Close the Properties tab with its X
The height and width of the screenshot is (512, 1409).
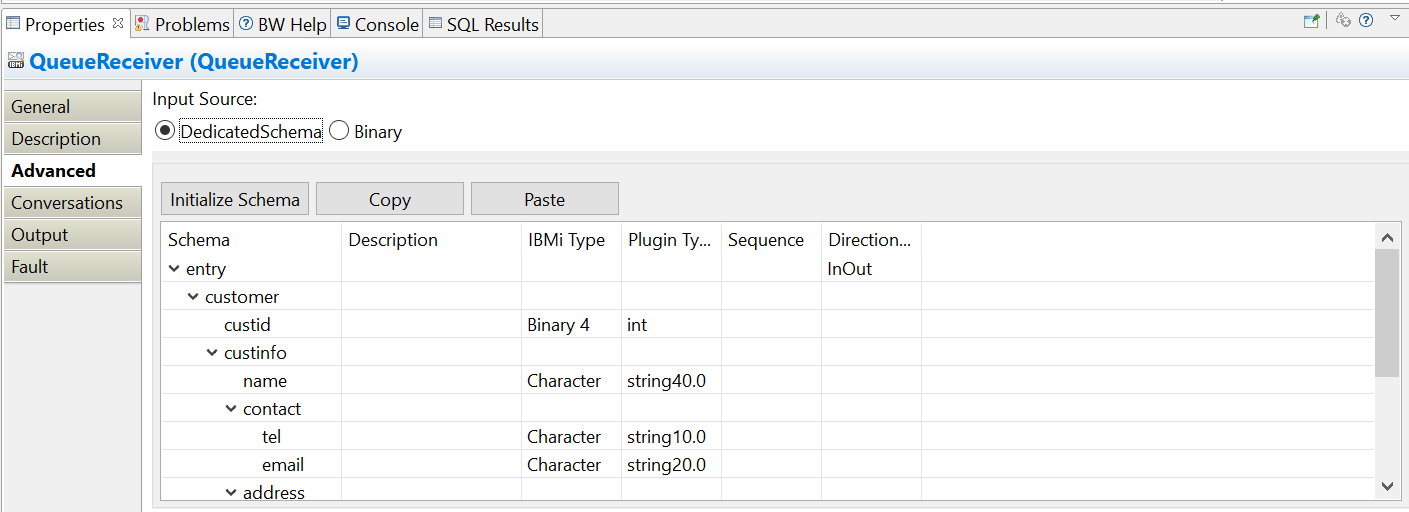(x=118, y=22)
